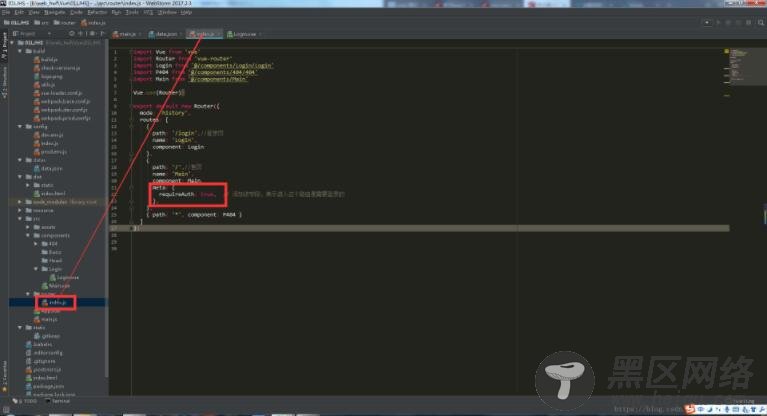Select check-versions.js in project tree
Viewport: 767px width, 416px height.
(x=57, y=68)
